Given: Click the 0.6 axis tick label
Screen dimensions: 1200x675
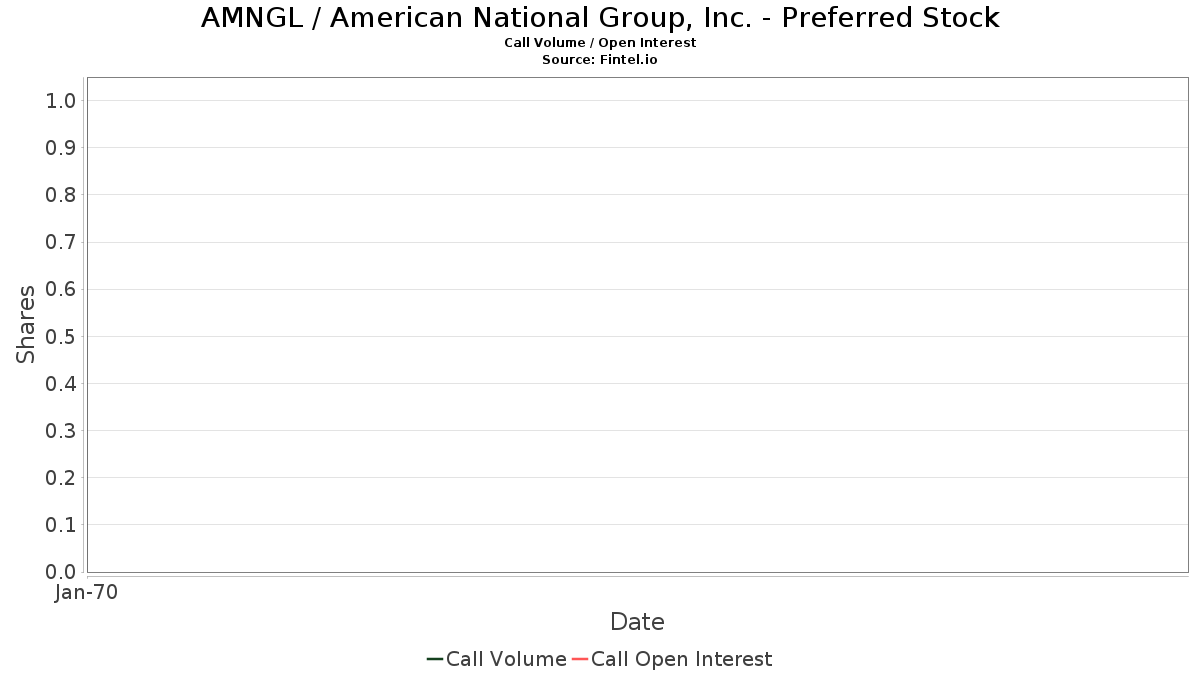Looking at the screenshot, I should (61, 289).
